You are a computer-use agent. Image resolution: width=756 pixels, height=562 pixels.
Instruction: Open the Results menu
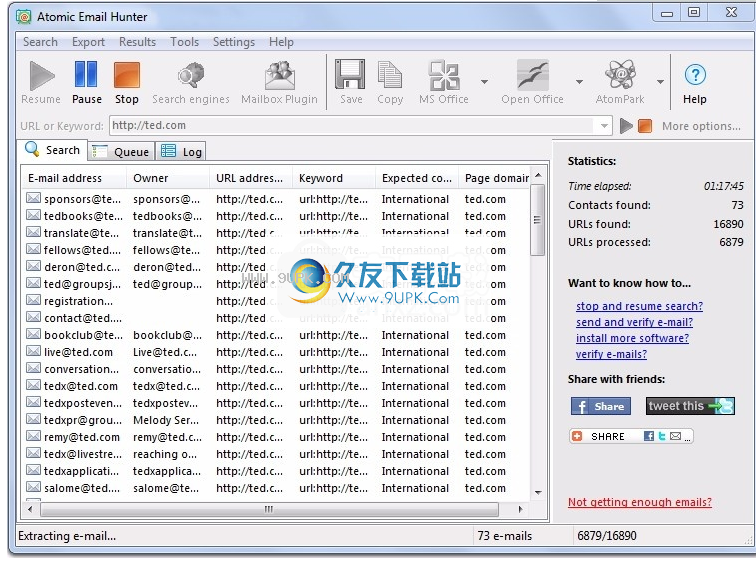(137, 42)
